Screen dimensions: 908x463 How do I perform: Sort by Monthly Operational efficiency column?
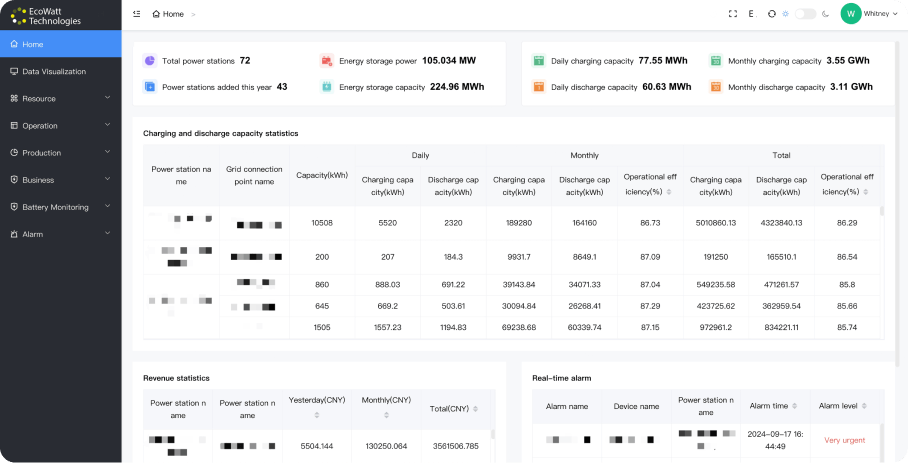pos(669,191)
